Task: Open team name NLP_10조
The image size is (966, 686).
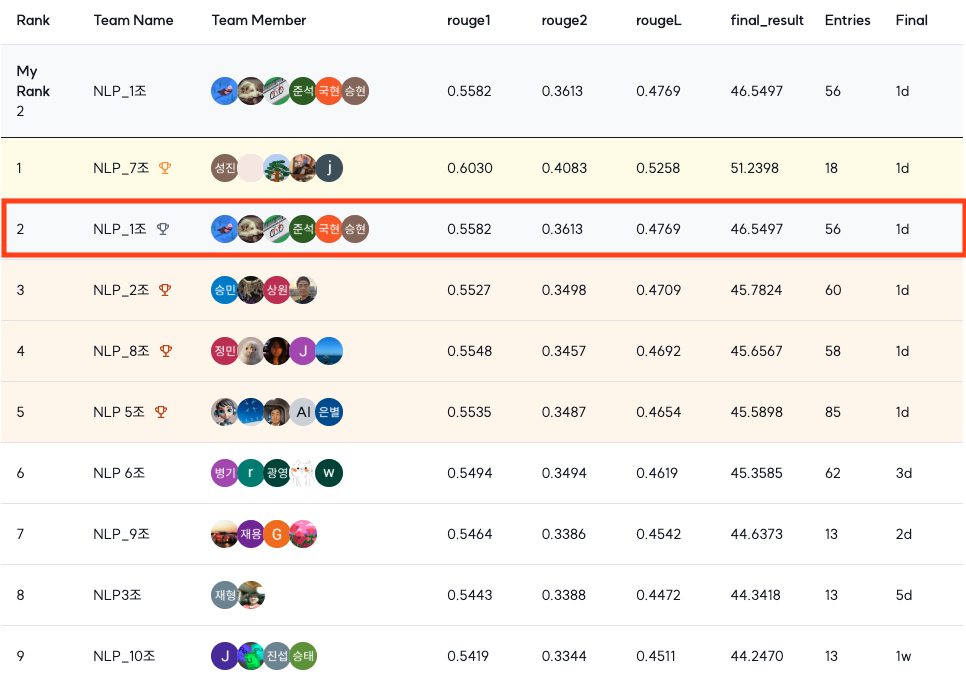Action: (x=124, y=655)
